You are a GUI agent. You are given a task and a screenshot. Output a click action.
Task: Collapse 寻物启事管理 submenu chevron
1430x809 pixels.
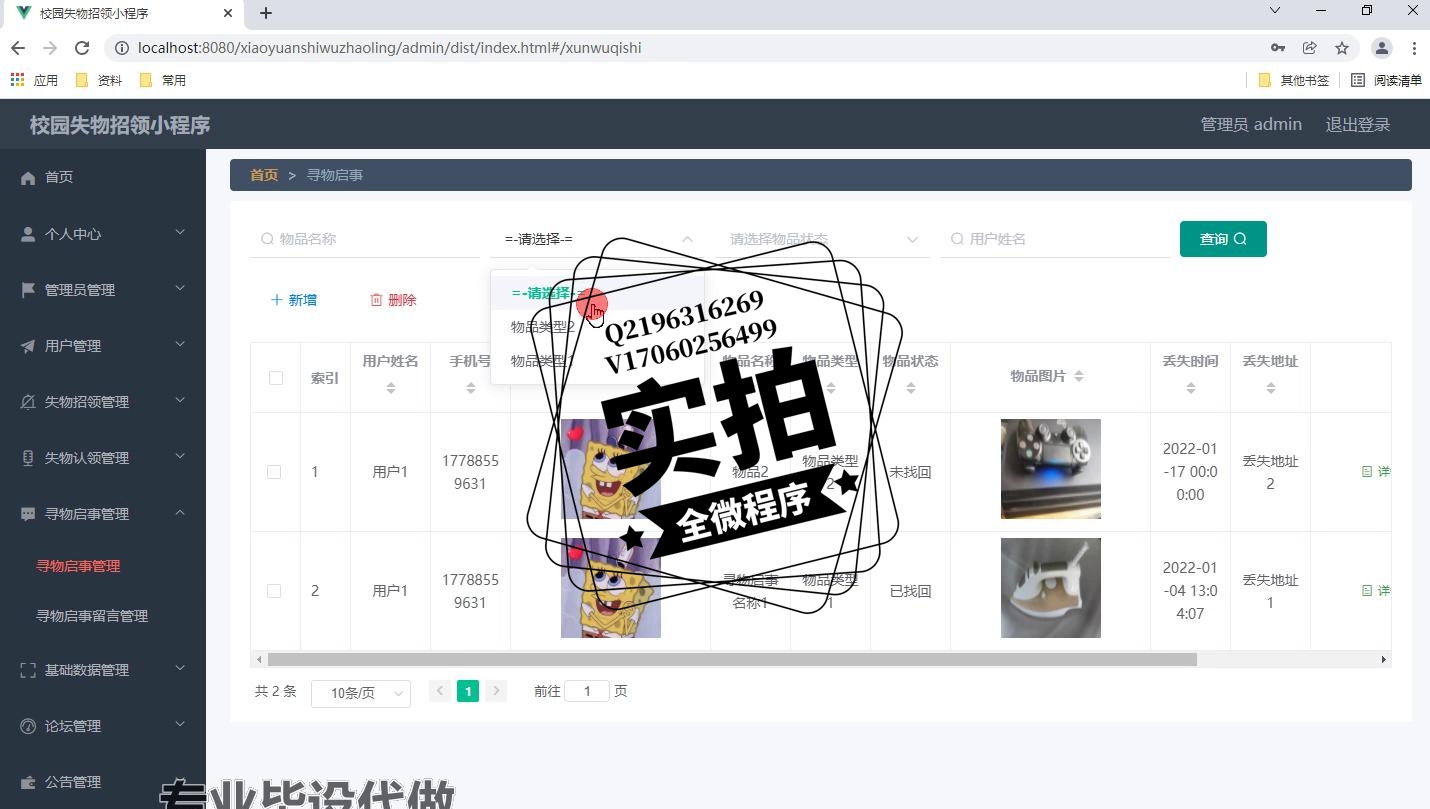(180, 513)
